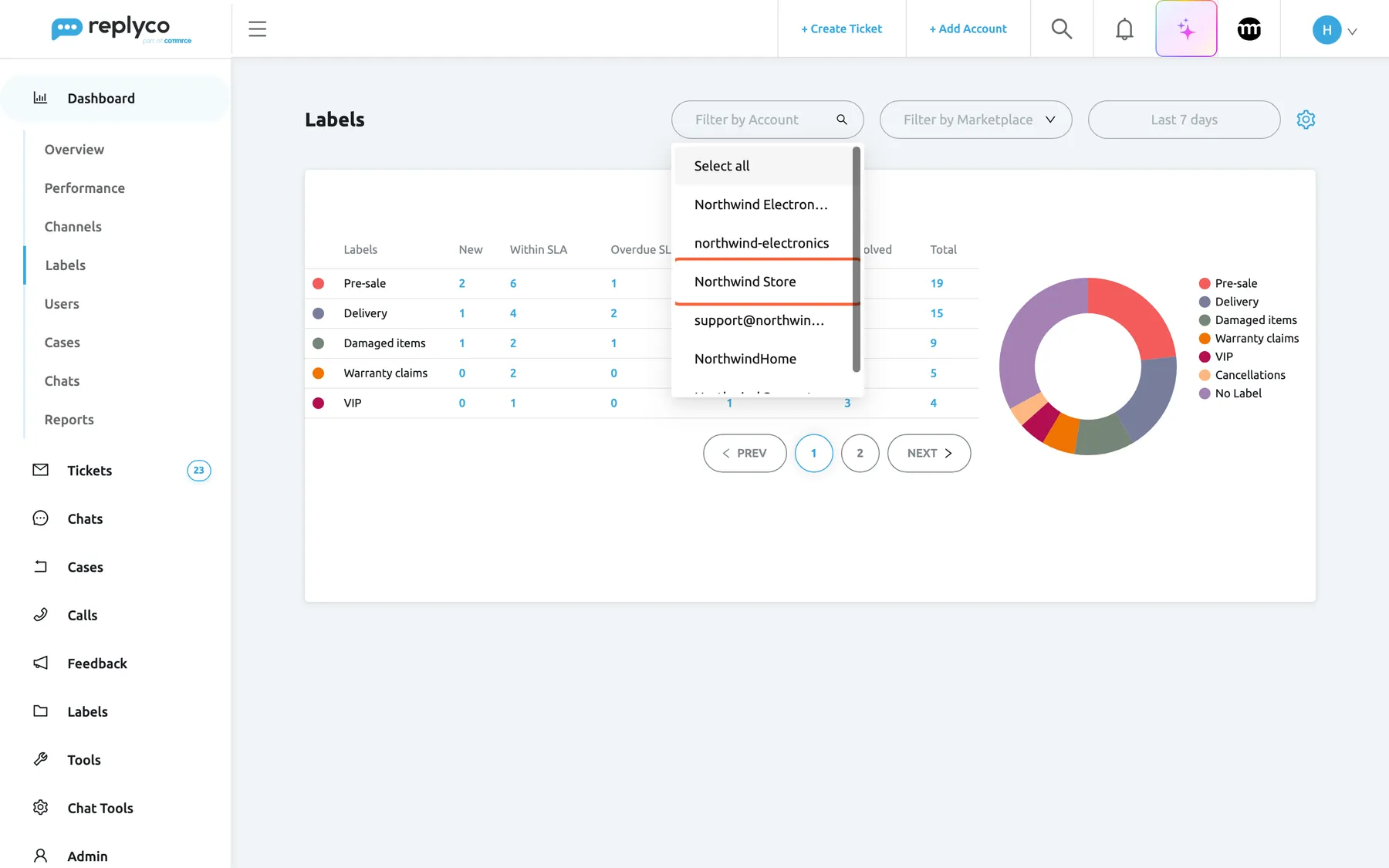Type in Filter by Account field

(x=767, y=120)
